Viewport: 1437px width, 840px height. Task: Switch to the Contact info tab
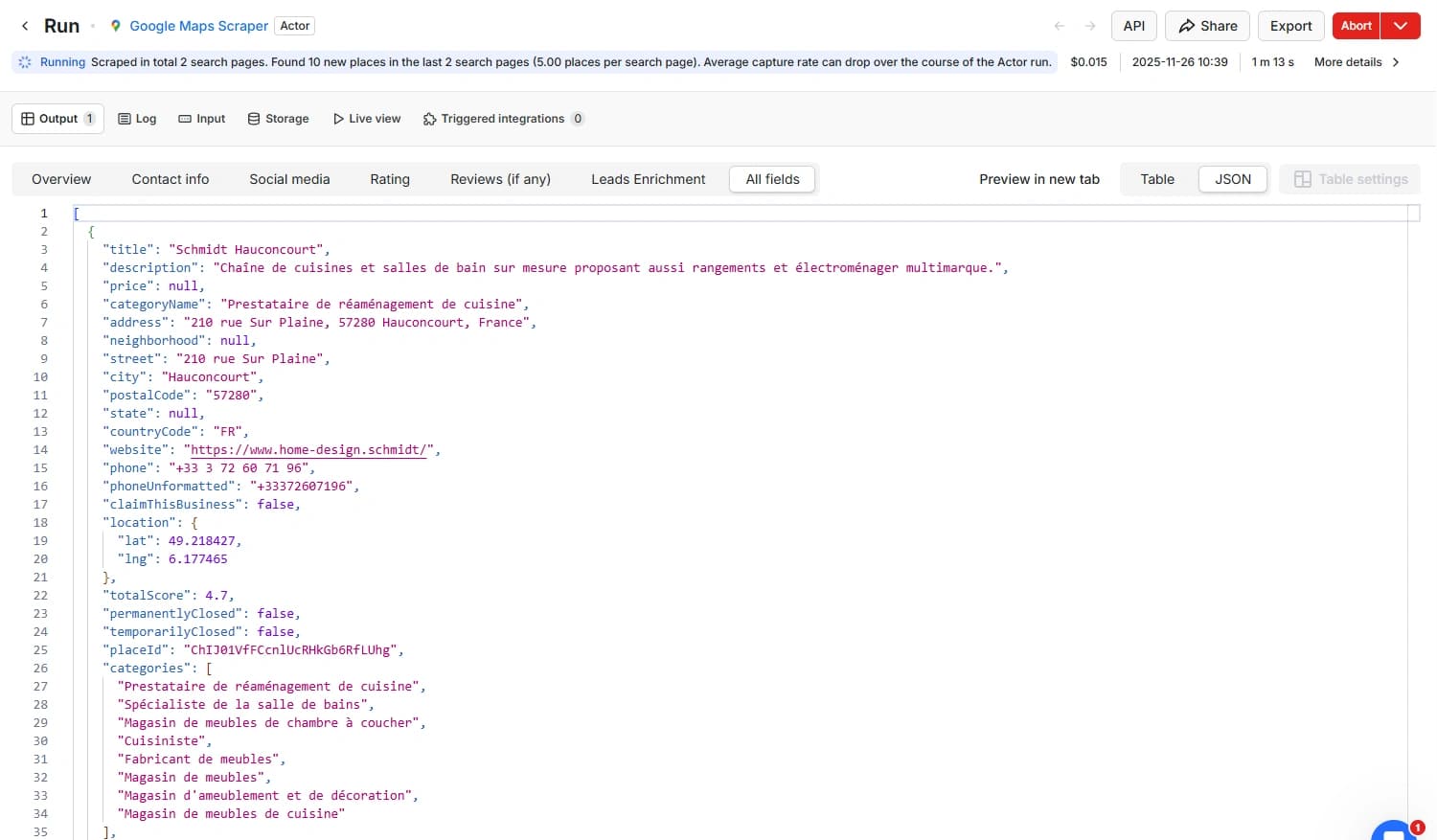170,179
